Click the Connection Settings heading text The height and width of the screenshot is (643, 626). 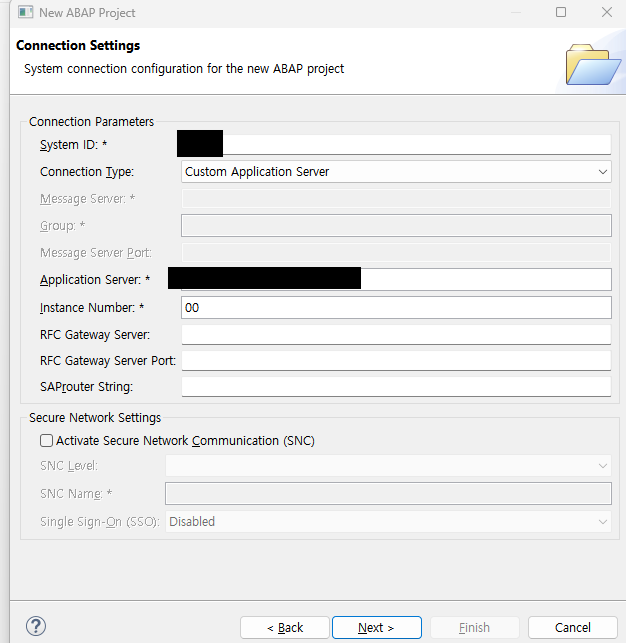(78, 45)
